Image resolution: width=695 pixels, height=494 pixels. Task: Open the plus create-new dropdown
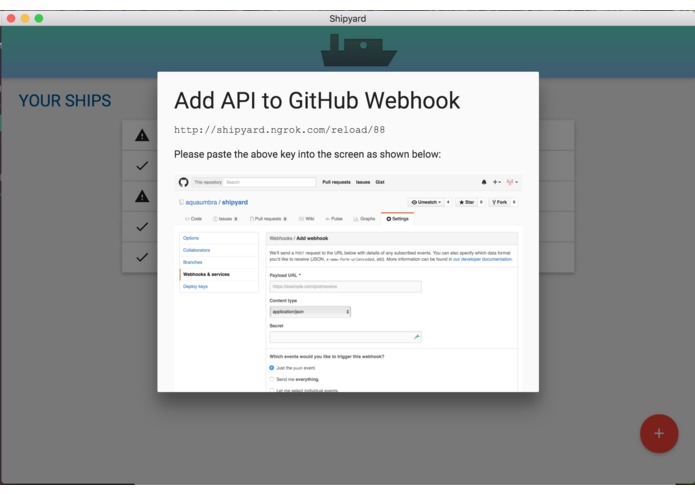coord(497,182)
